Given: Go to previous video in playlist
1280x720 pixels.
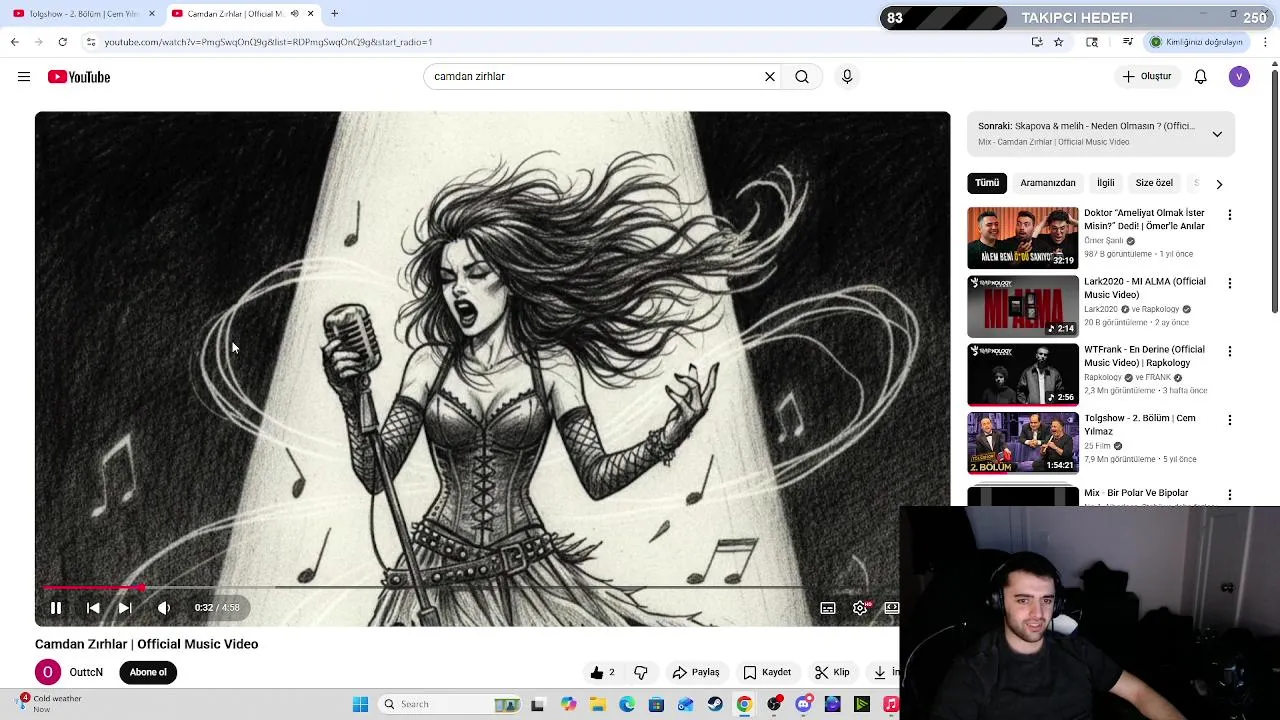Looking at the screenshot, I should click(x=93, y=607).
